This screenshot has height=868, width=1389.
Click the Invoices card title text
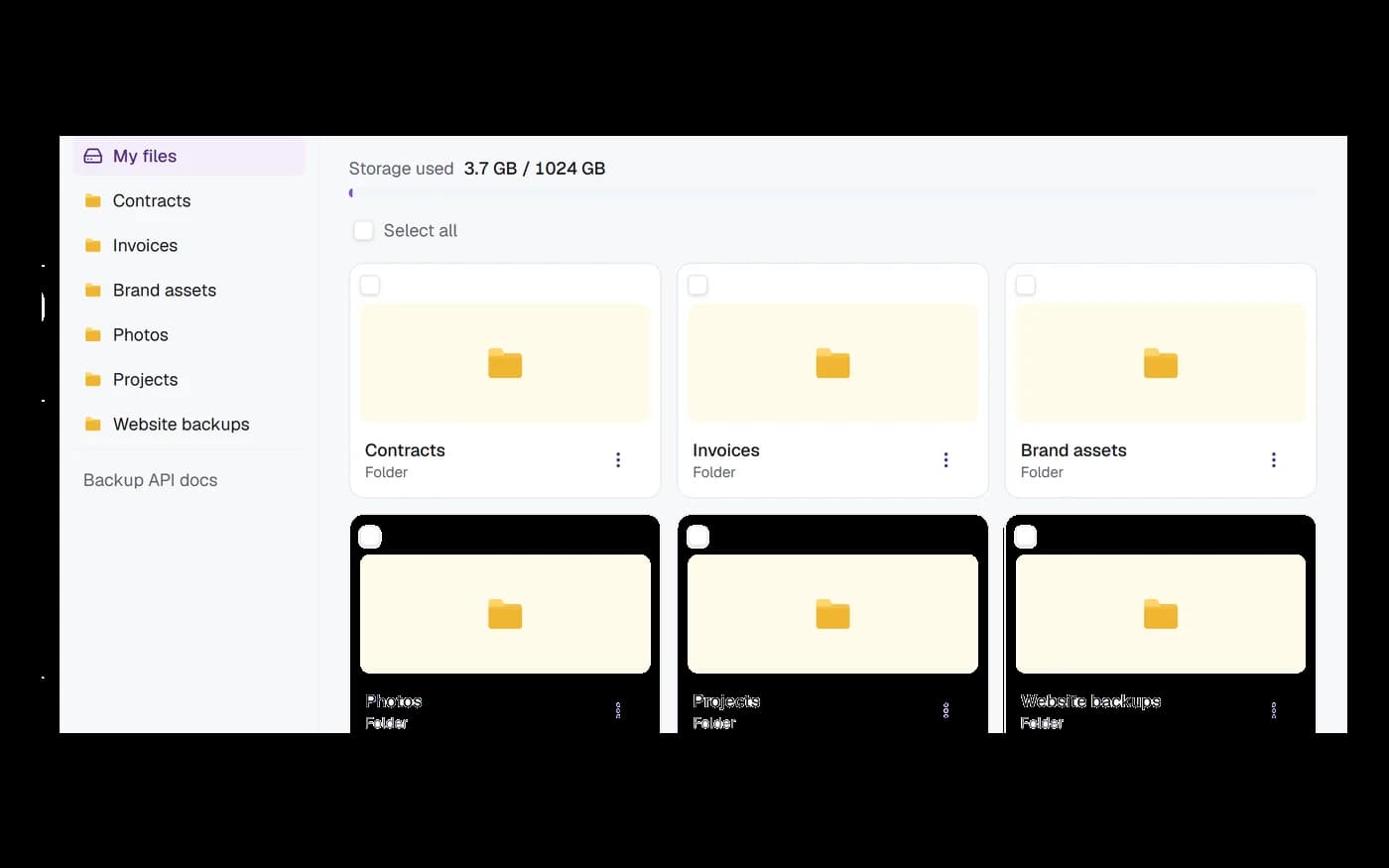[x=726, y=450]
